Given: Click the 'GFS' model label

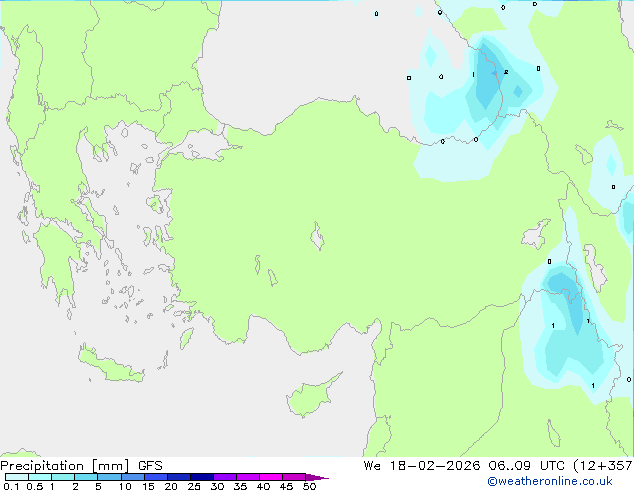Looking at the screenshot, I should (150, 466).
